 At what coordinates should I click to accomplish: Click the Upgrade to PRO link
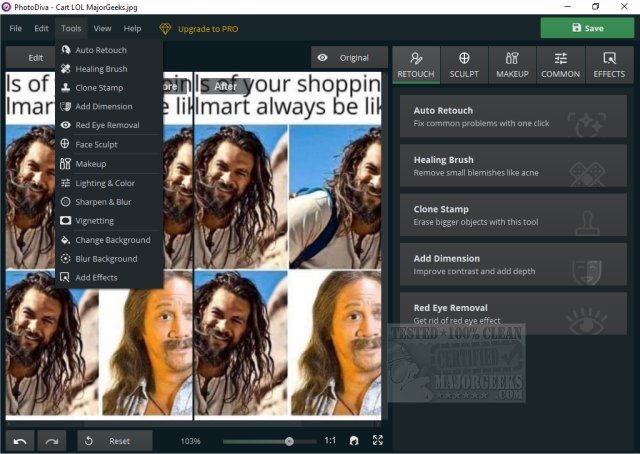pos(208,29)
